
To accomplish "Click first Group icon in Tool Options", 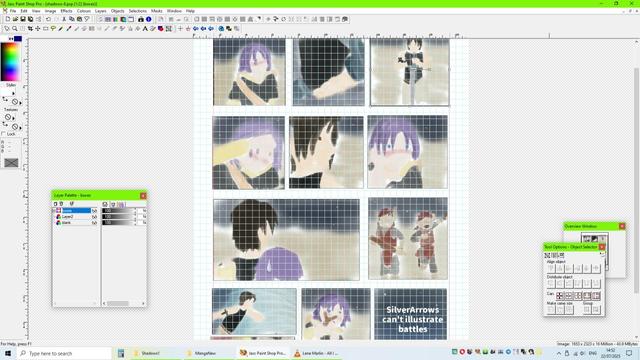I will pos(587,310).
